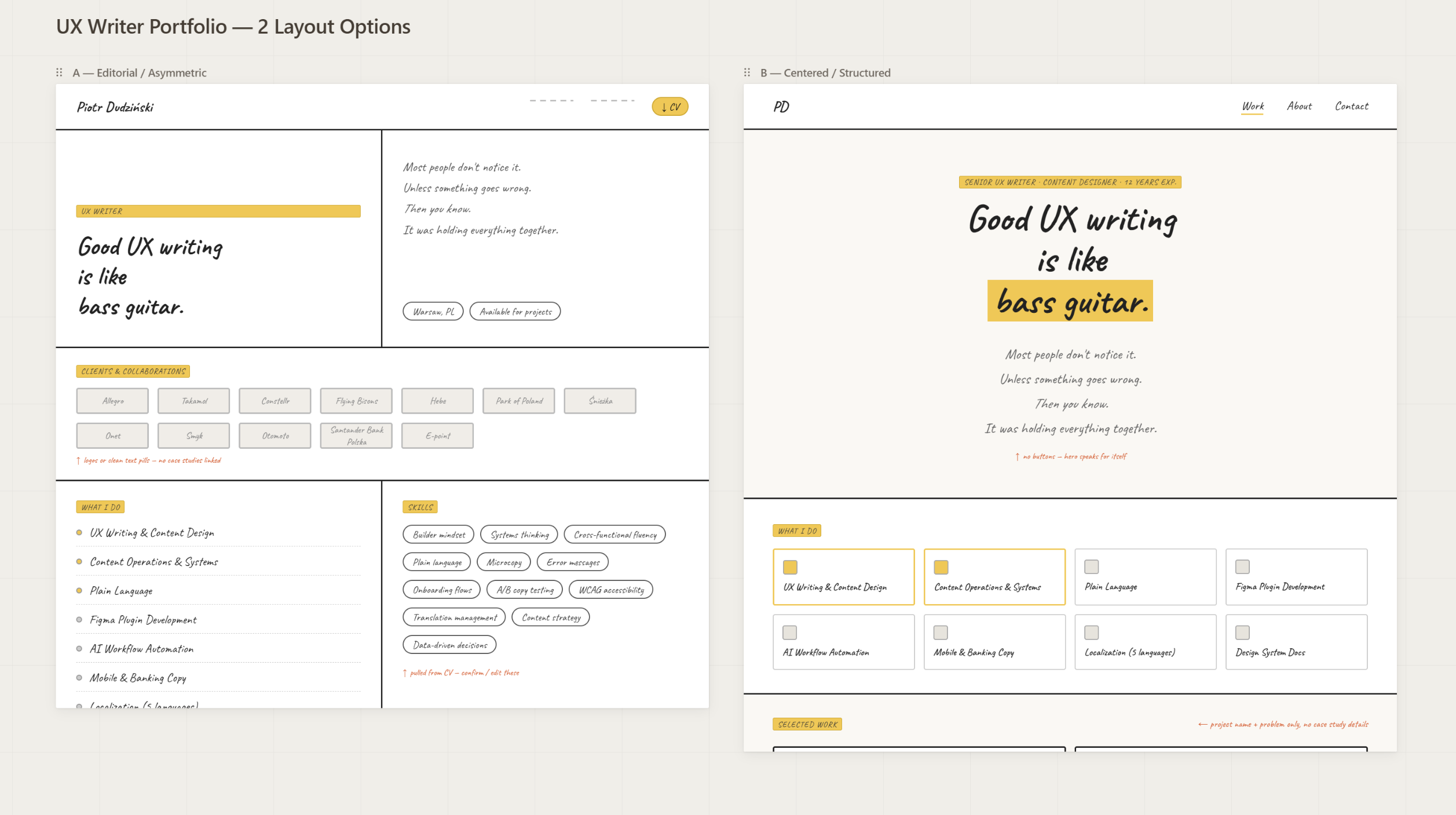Select the 'A — Editorial / Asymmetric' frame label
Viewport: 1456px width, 815px height.
[140, 72]
